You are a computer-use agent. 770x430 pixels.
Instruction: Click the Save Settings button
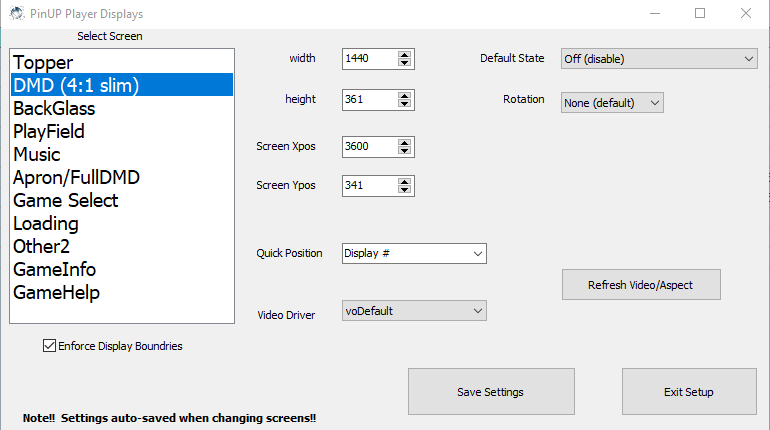point(491,392)
